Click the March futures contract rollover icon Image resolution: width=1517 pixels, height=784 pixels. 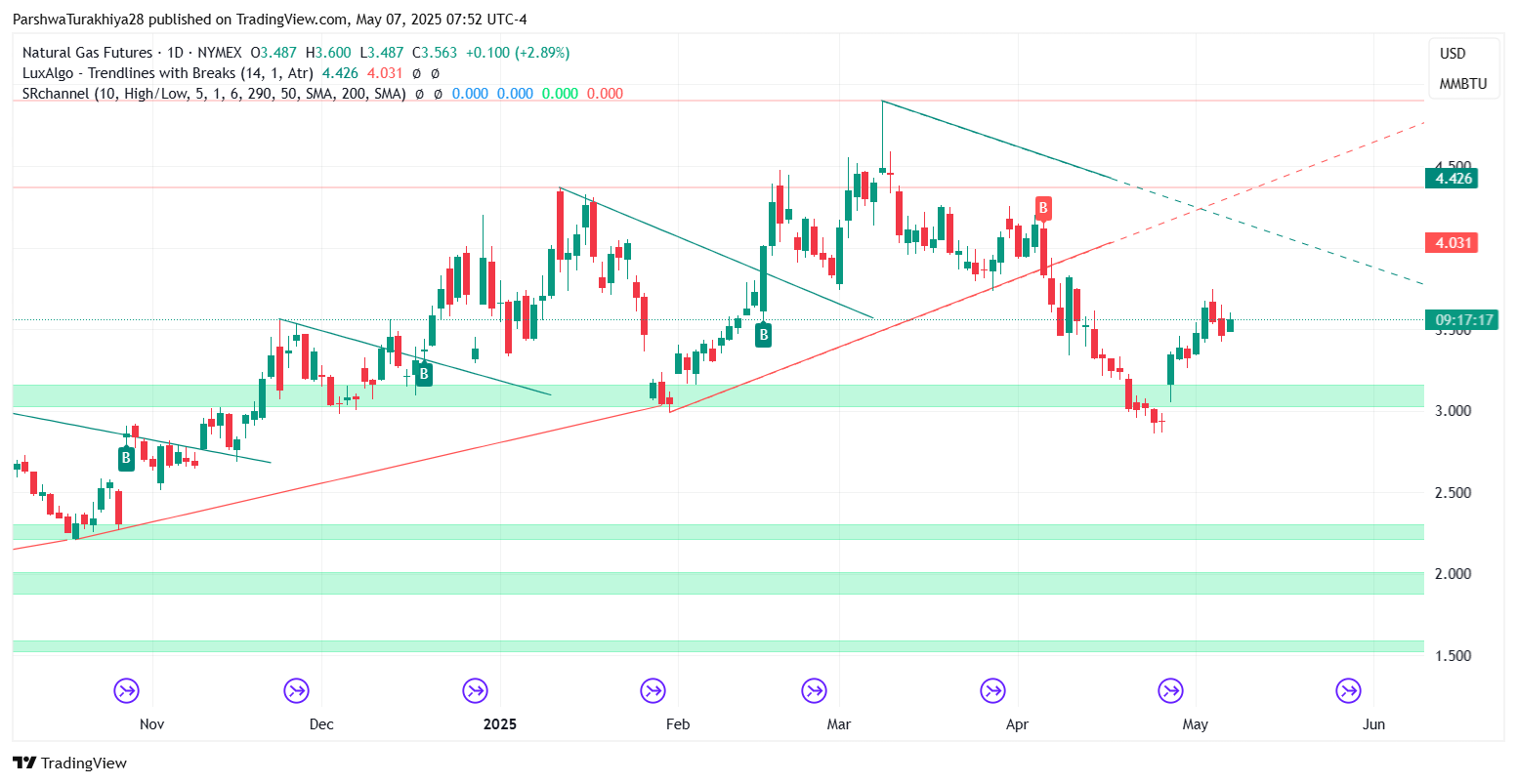pyautogui.click(x=813, y=691)
